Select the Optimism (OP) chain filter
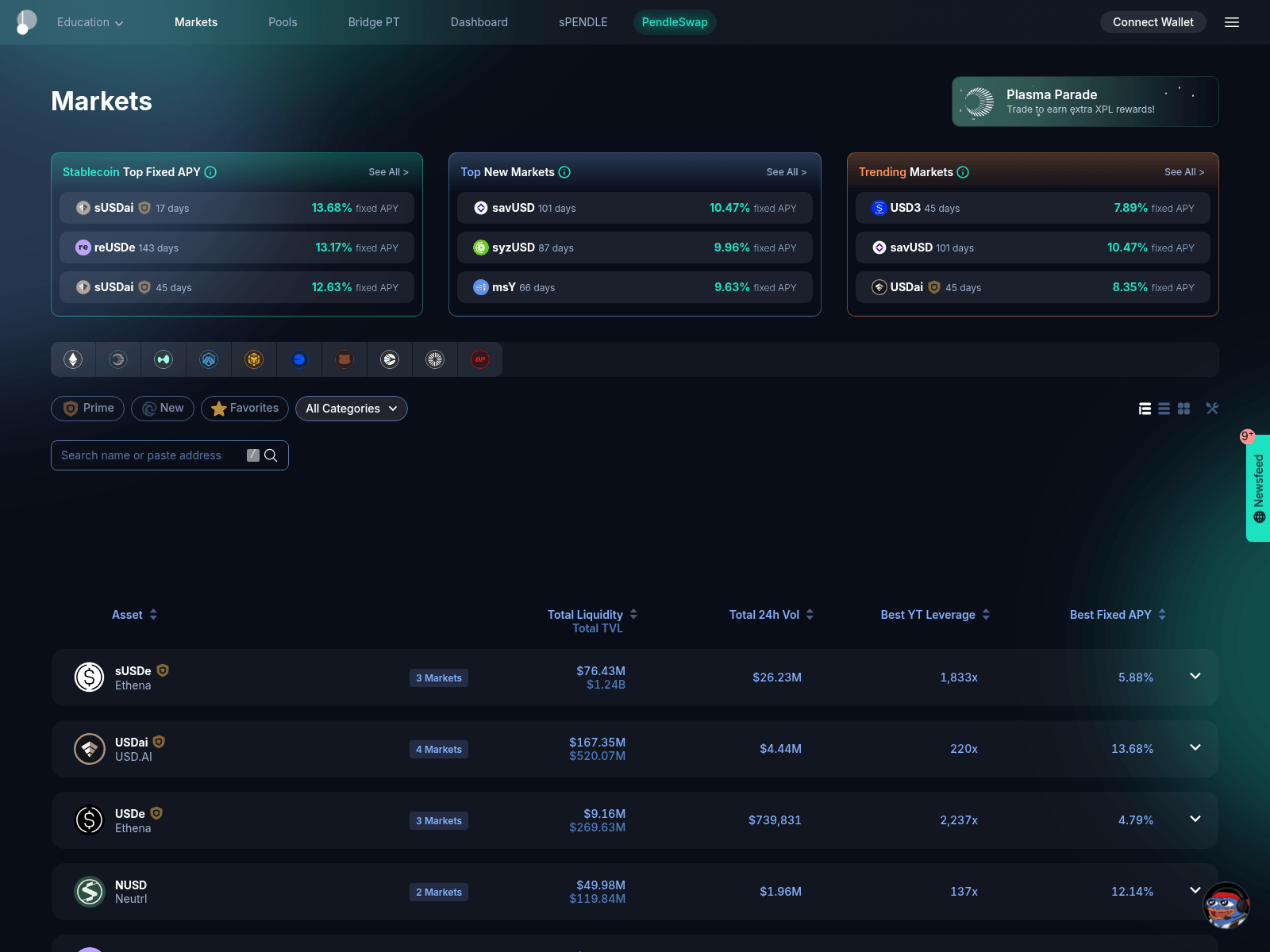Image resolution: width=1270 pixels, height=952 pixels. 480,359
